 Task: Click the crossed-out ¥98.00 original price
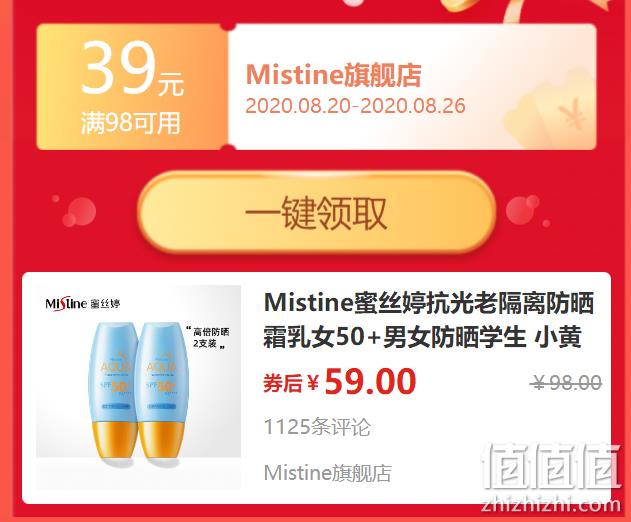tap(566, 382)
